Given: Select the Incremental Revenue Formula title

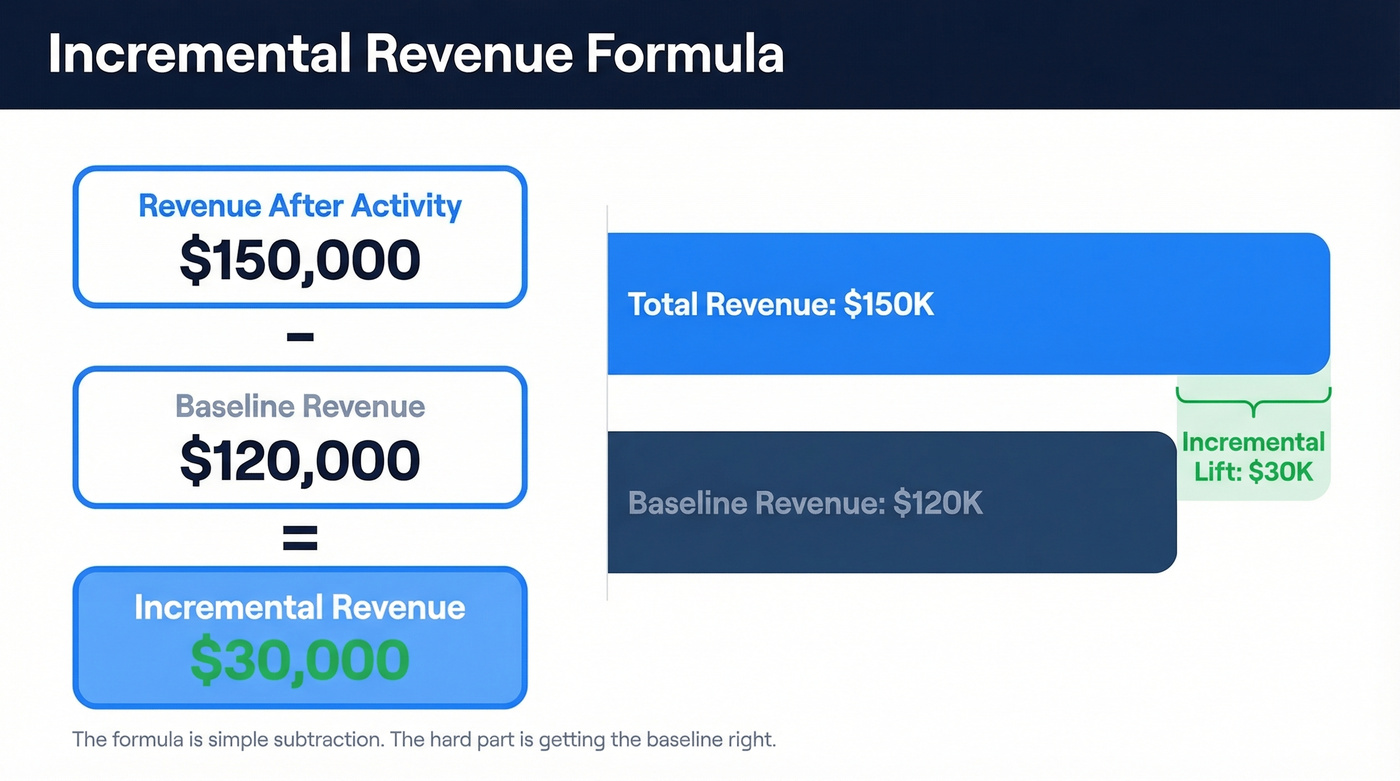Looking at the screenshot, I should 416,54.
